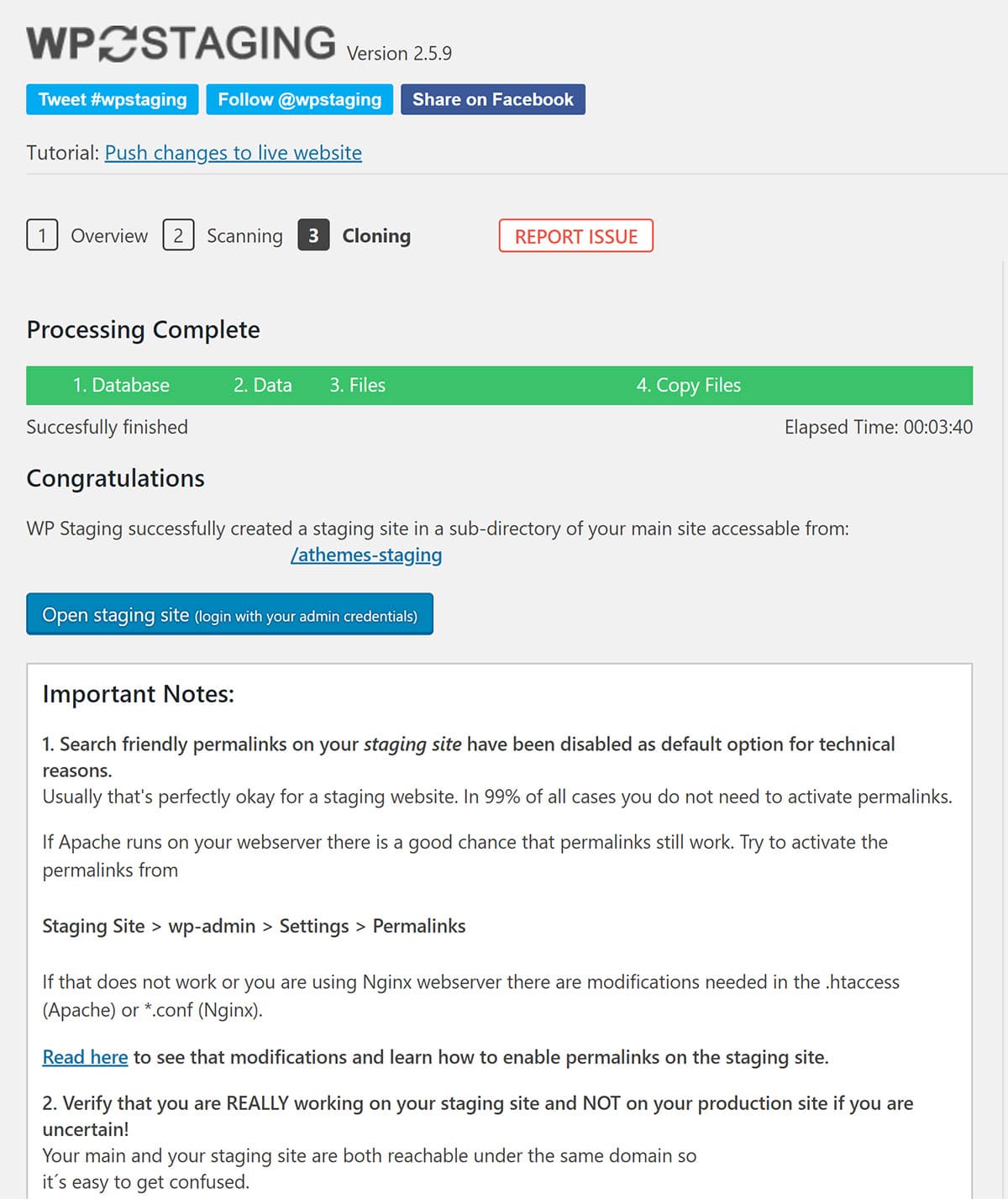Follow the Read here permalink link
This screenshot has width=1008, height=1199.
tap(85, 1057)
